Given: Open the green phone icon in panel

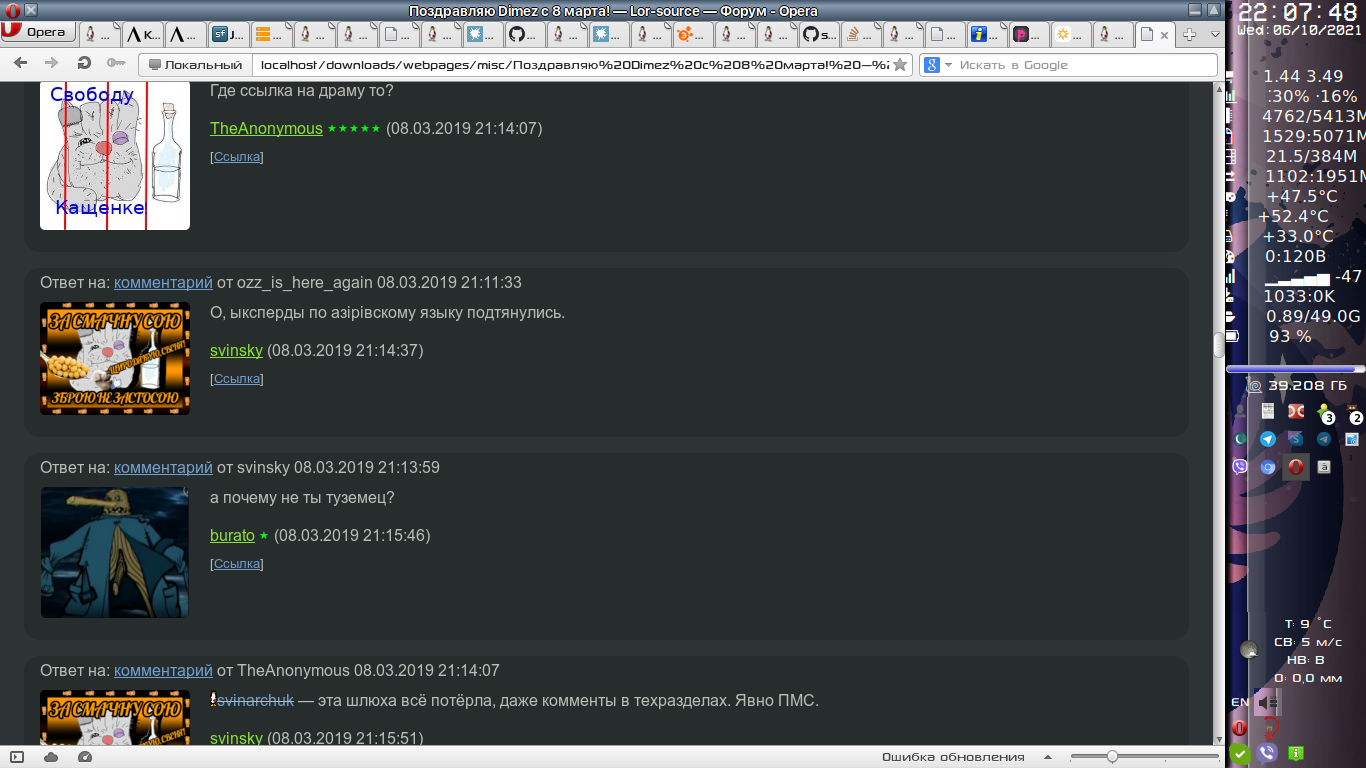Looking at the screenshot, I should [1240, 439].
